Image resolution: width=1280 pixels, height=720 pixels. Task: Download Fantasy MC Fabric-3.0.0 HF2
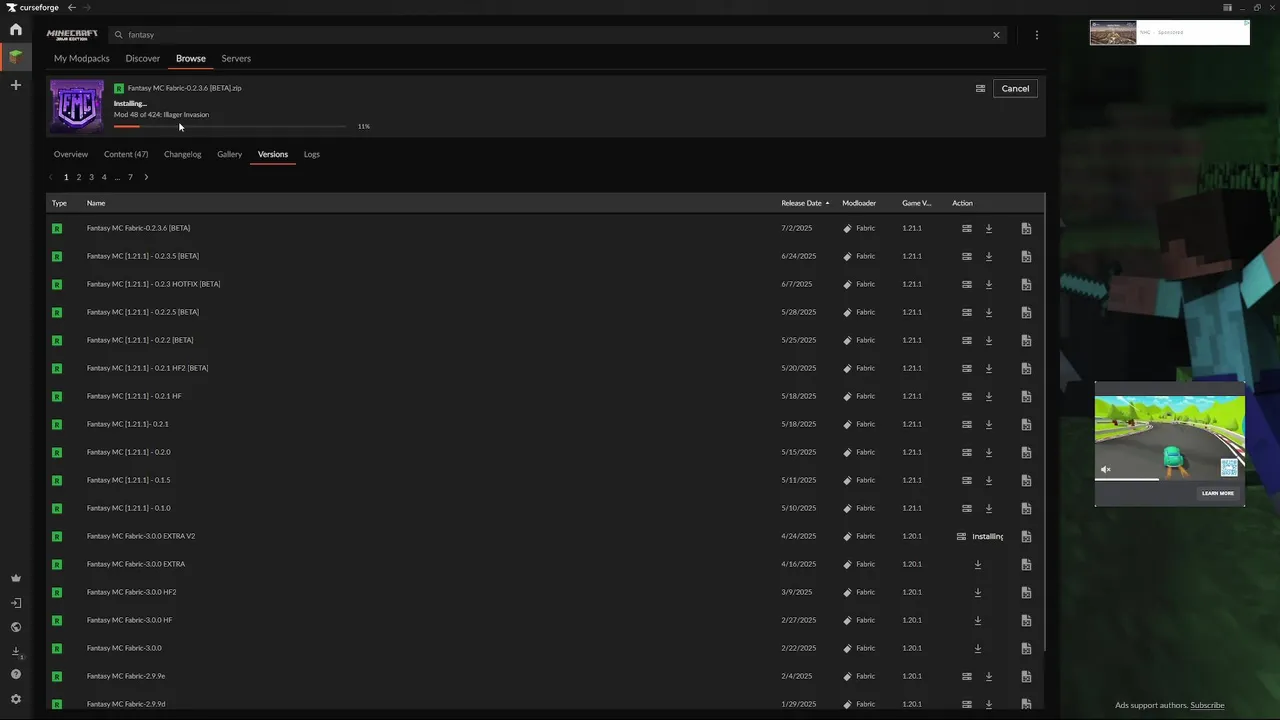[977, 592]
